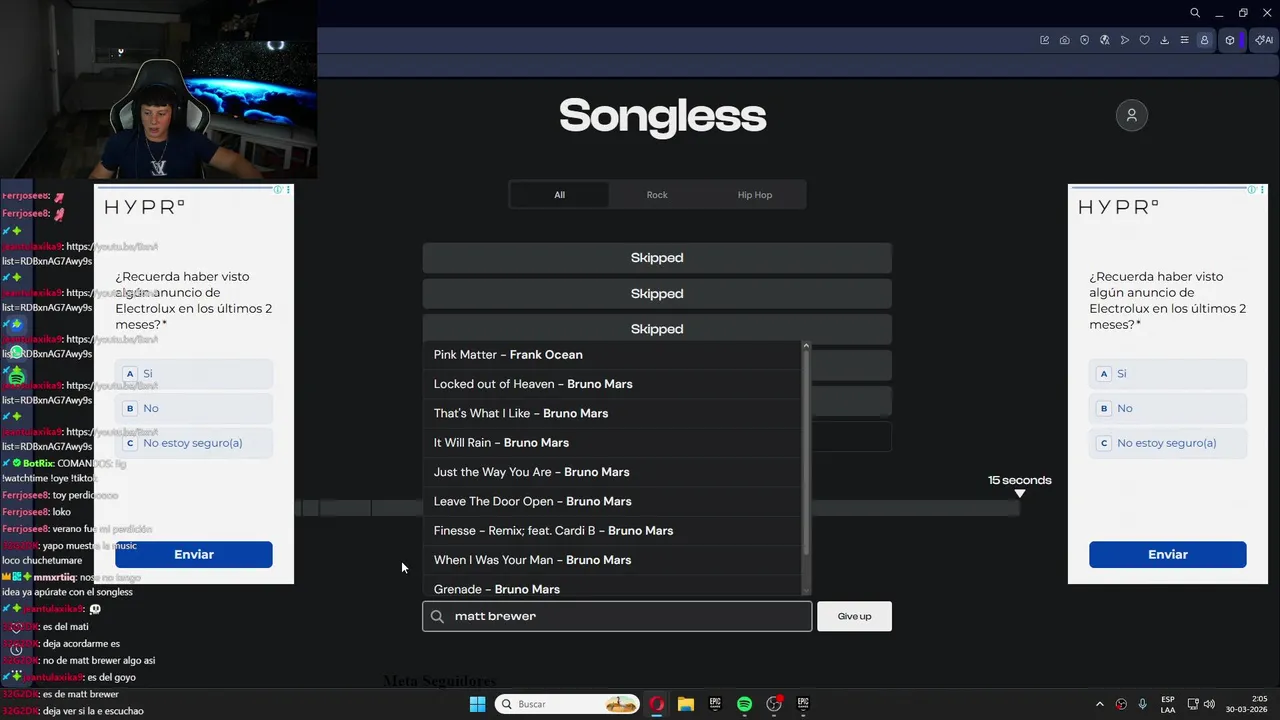This screenshot has width=1280, height=720.
Task: Select option B 'No' in right ad
Action: pos(1168,408)
